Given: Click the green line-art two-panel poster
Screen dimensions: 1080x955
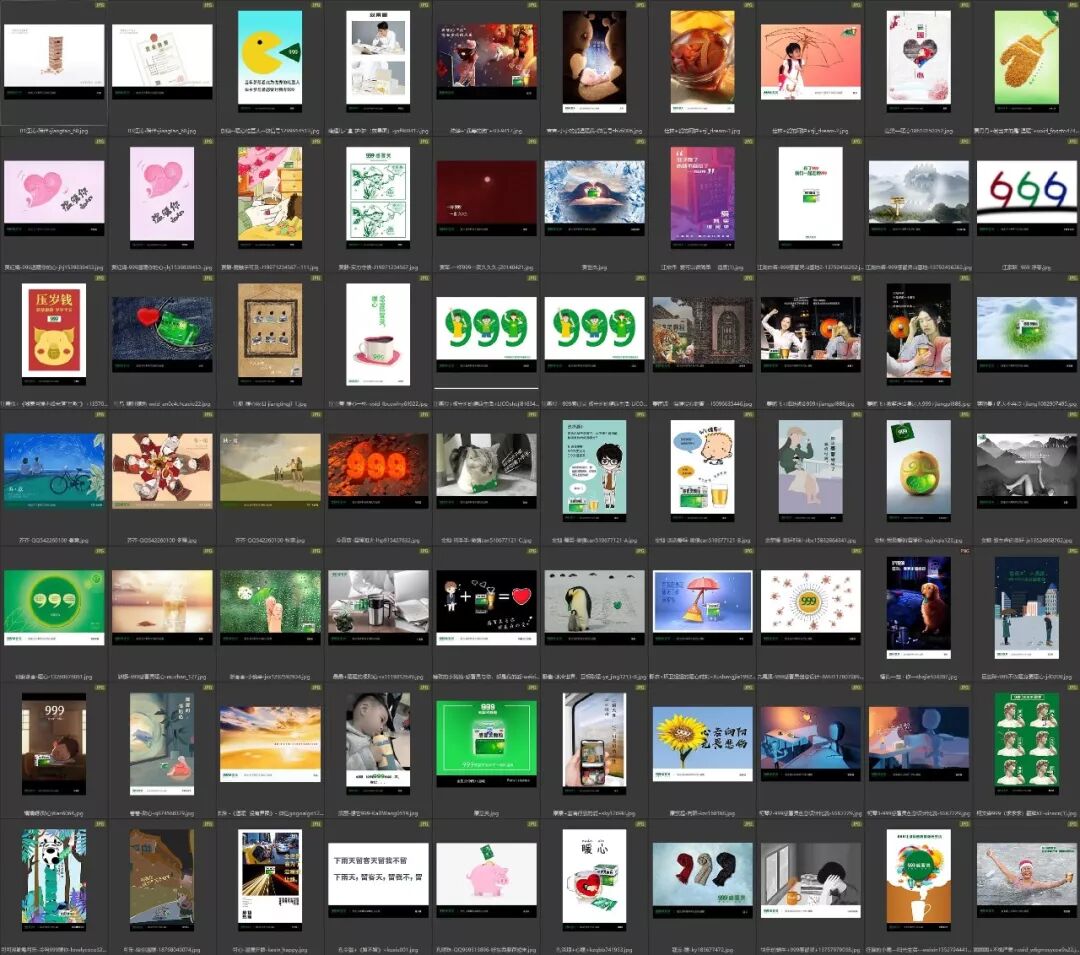Looking at the screenshot, I should tap(378, 198).
